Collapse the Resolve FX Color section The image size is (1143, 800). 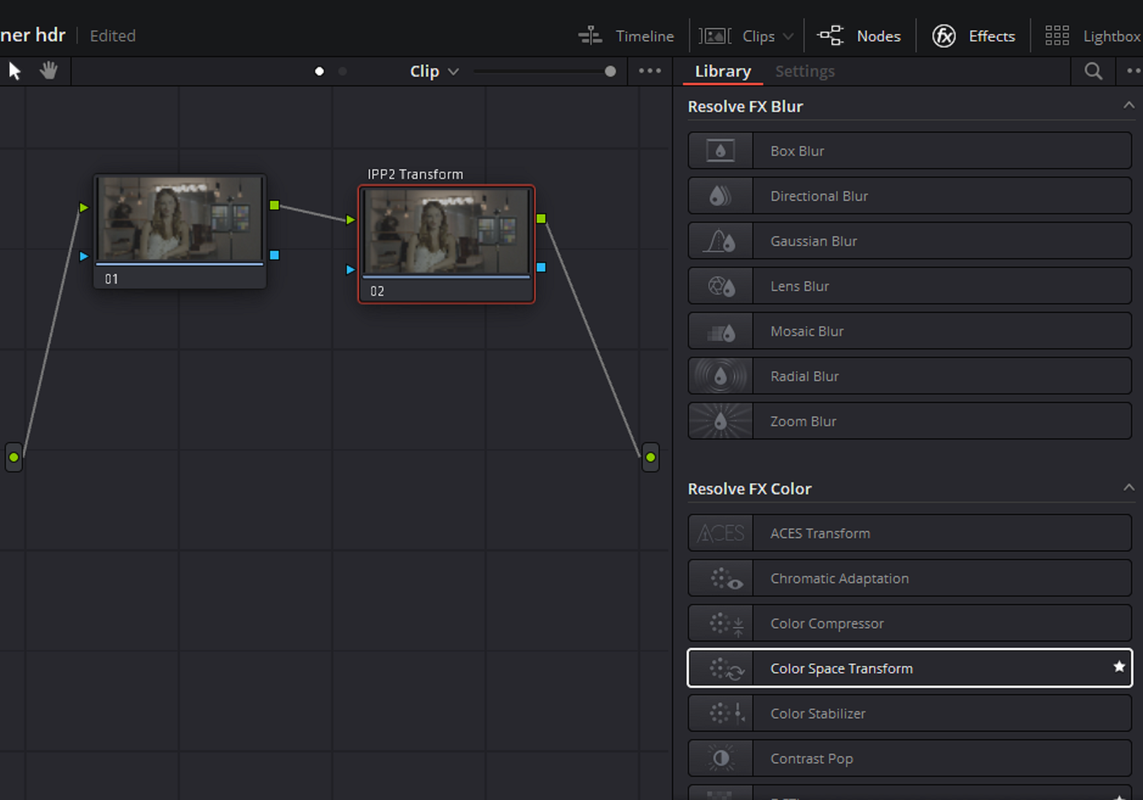pos(1128,488)
